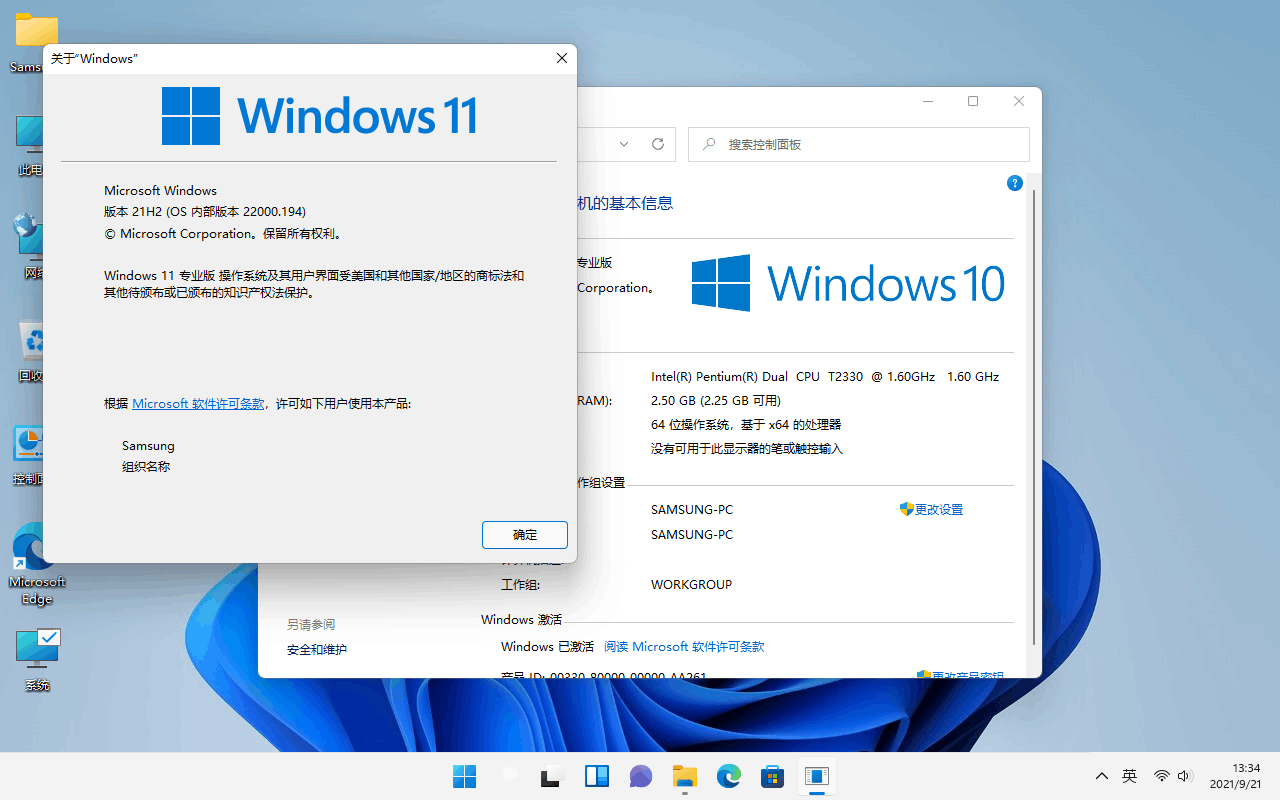Launch the Chat app from taskbar
The width and height of the screenshot is (1280, 800).
pyautogui.click(x=641, y=776)
